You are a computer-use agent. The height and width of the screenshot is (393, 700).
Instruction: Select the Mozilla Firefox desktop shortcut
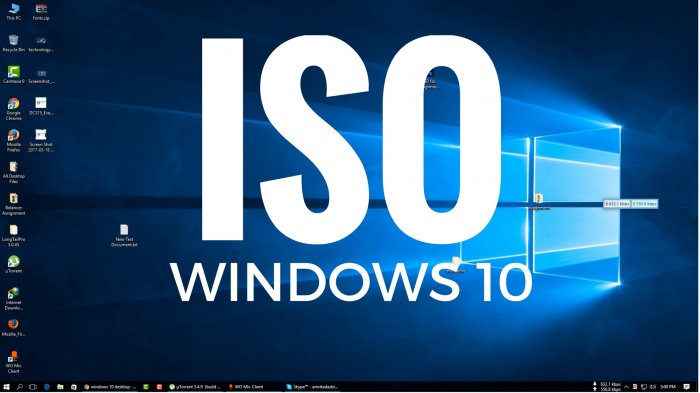pos(13,141)
